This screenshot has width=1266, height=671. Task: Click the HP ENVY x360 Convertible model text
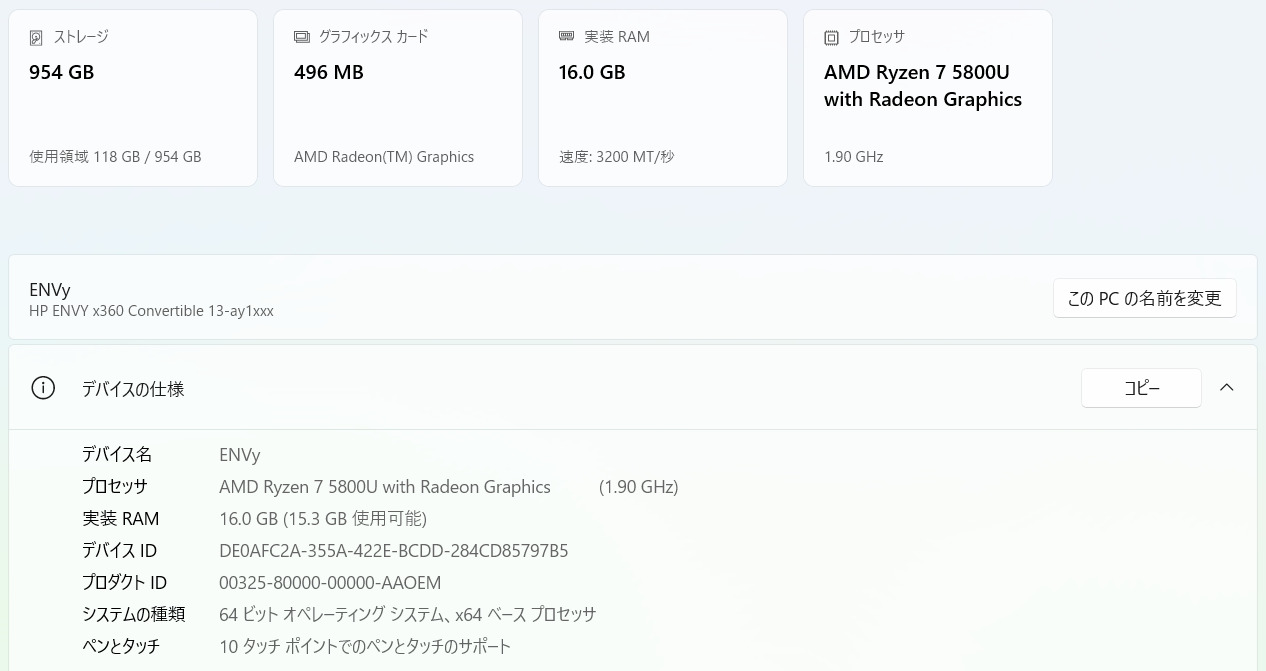tap(151, 311)
